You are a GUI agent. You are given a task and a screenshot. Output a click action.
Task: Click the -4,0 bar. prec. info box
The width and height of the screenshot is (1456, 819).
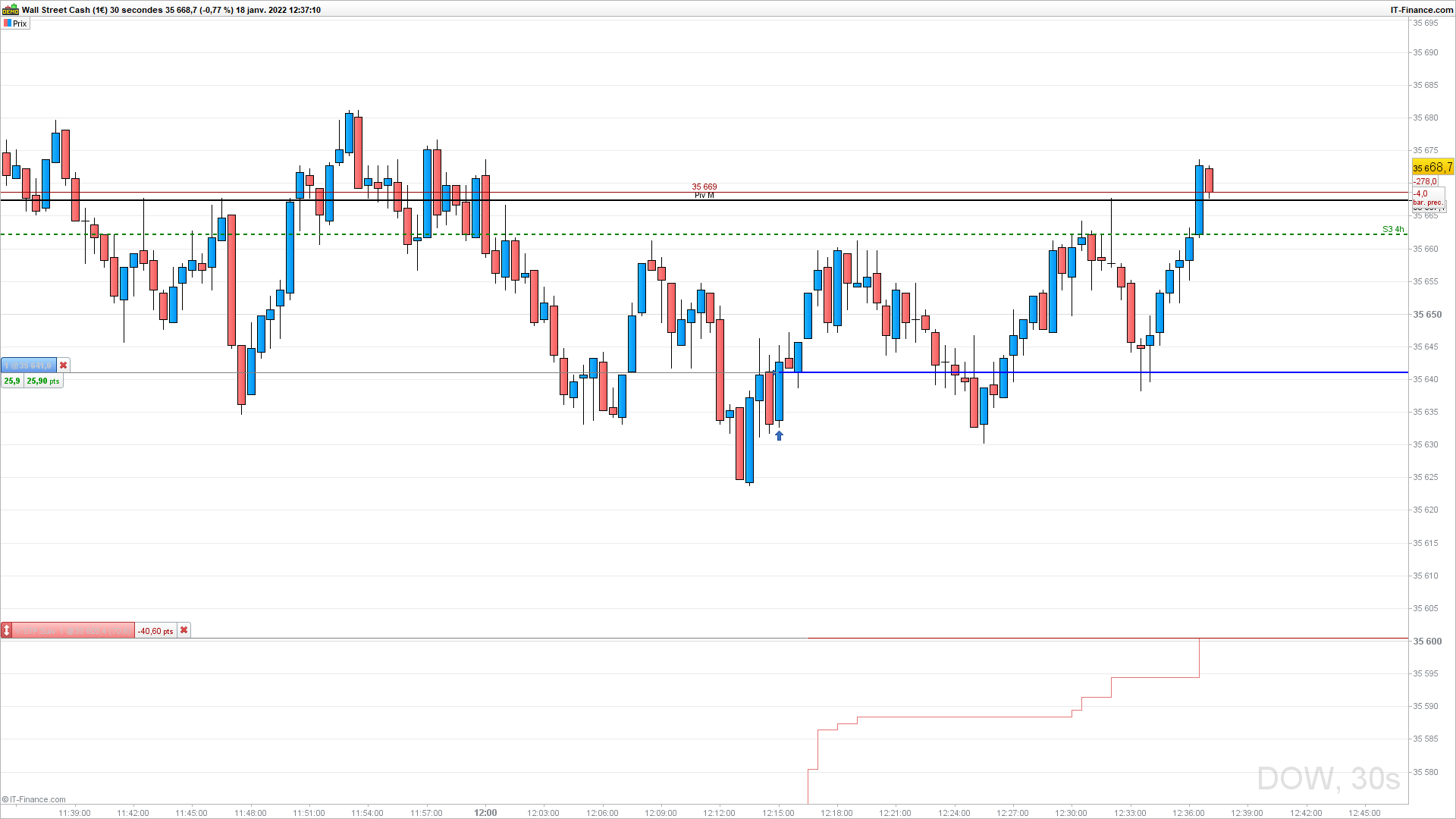[1428, 198]
